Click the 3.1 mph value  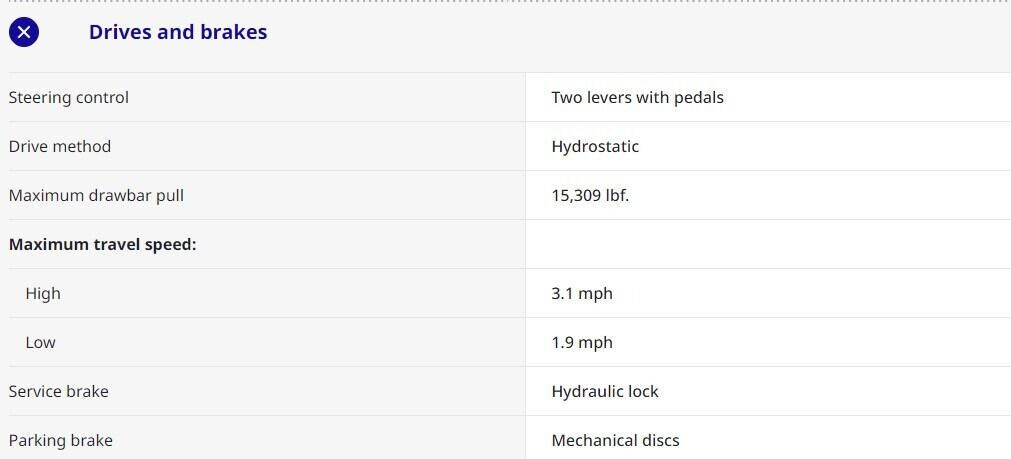click(x=582, y=294)
